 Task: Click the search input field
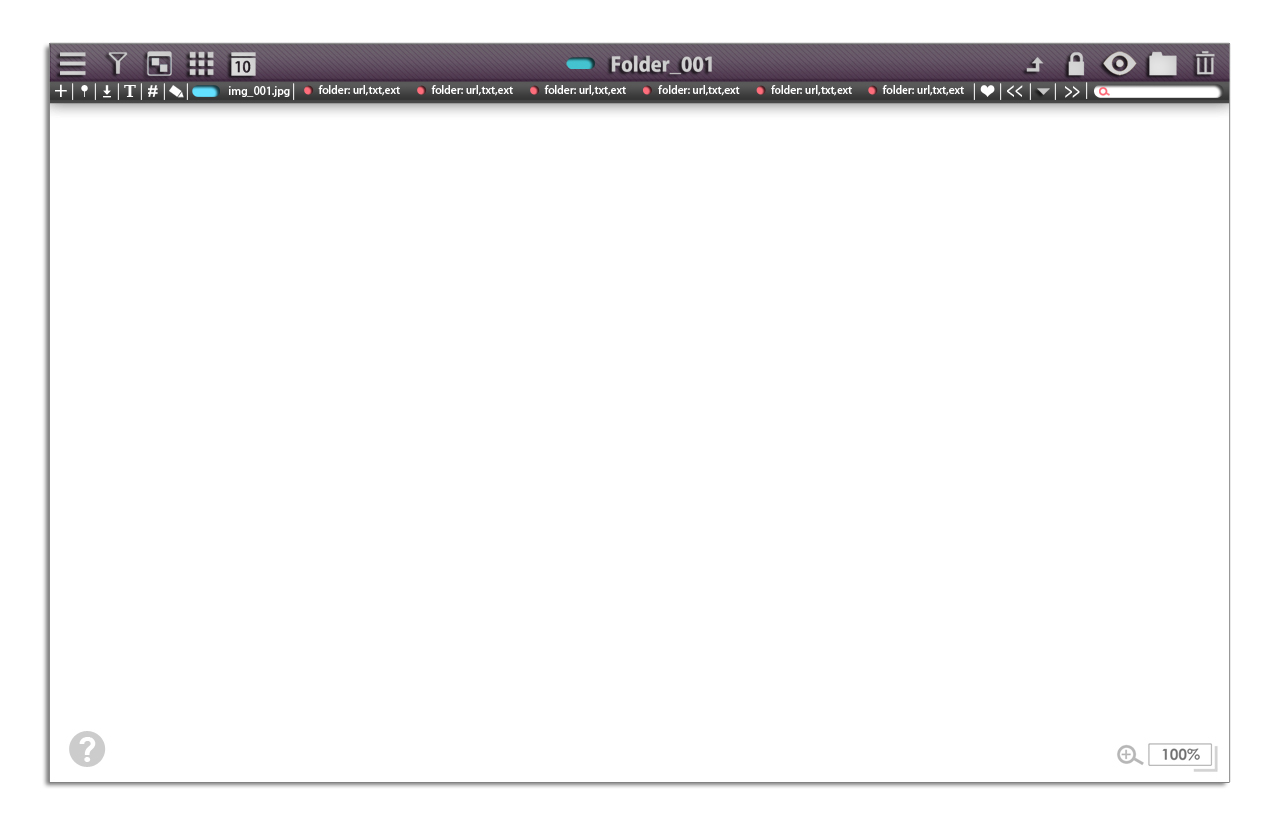pos(1162,92)
